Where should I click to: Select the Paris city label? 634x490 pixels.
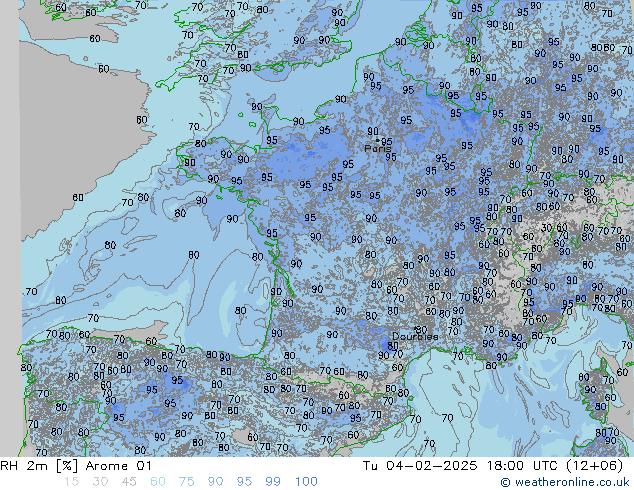(376, 149)
